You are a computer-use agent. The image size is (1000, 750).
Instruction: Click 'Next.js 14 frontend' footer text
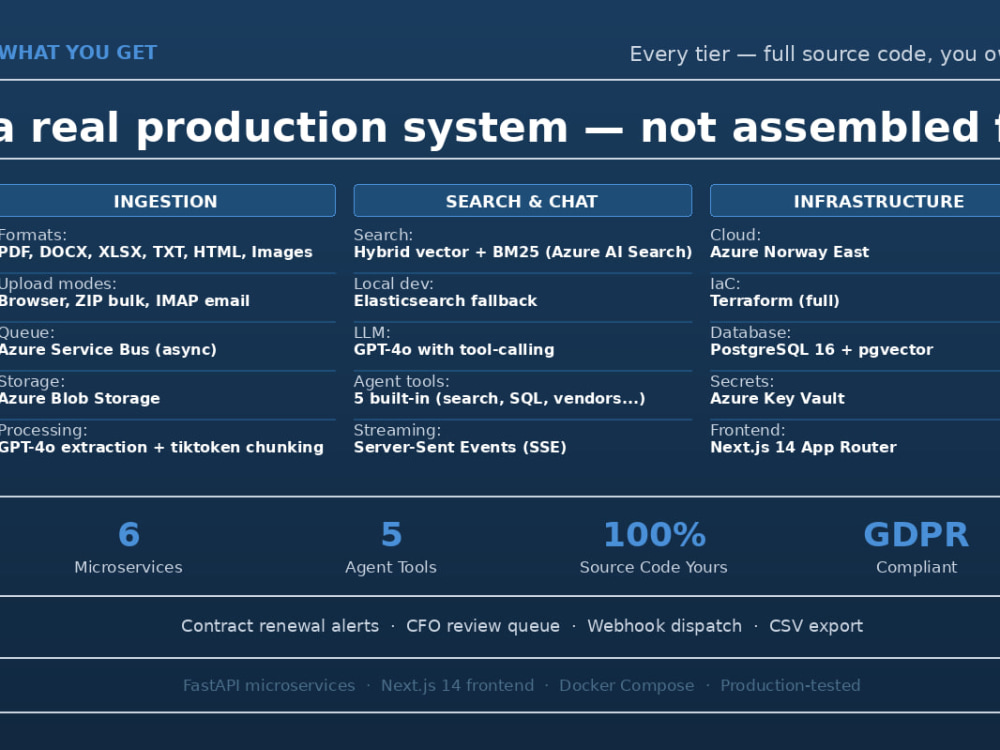point(457,685)
